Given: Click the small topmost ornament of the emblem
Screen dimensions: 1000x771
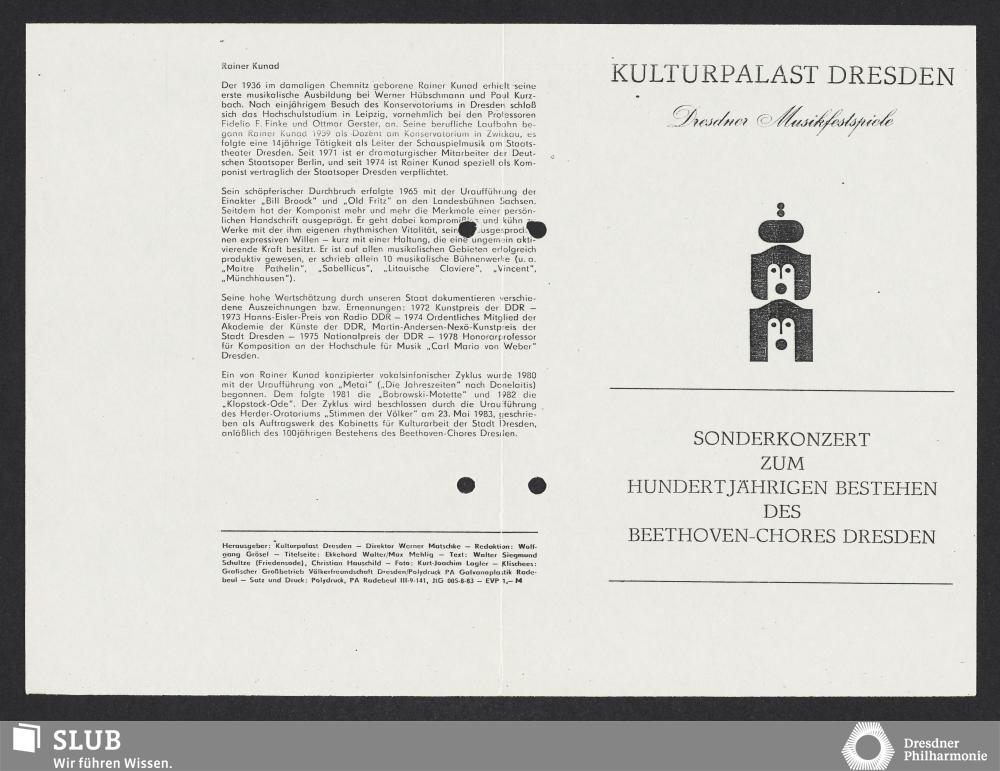Looking at the screenshot, I should (x=781, y=209).
